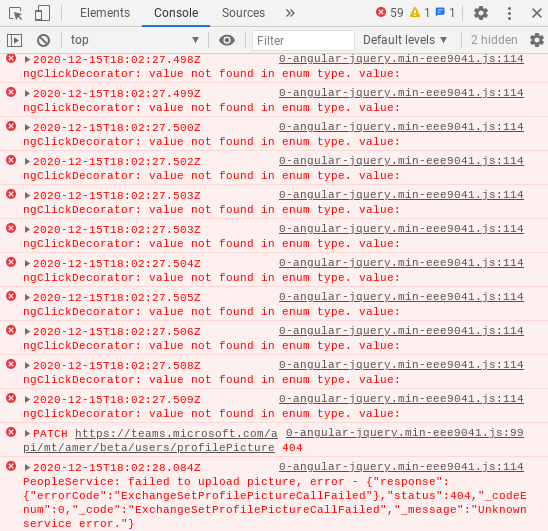Open console settings gear icon
Viewport: 548px width, 531px height.
point(537,40)
